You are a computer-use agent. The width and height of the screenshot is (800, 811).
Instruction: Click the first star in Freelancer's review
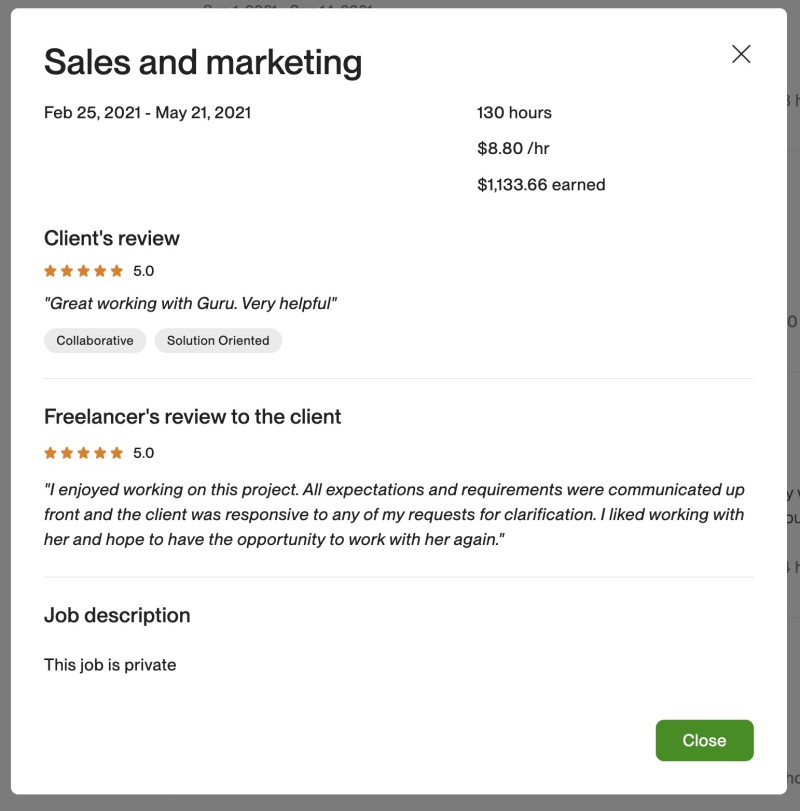(50, 453)
